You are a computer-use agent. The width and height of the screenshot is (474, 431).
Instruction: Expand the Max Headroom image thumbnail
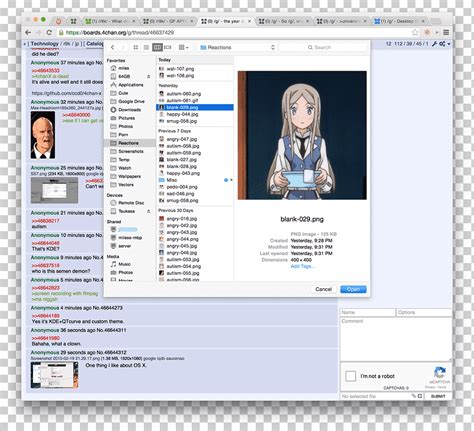[43, 135]
